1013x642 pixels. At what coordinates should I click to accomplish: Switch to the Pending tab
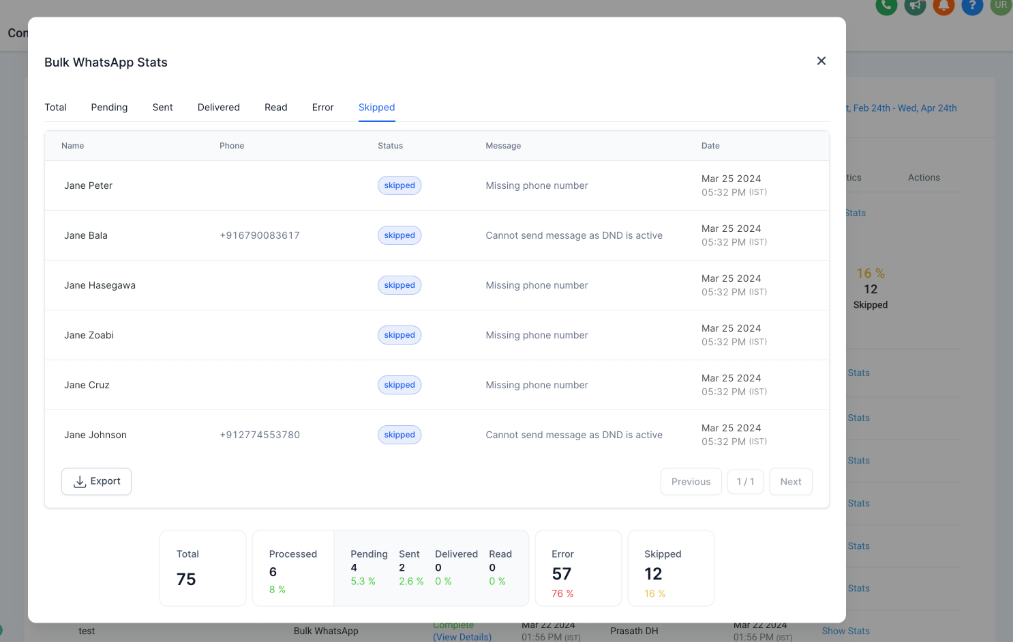click(x=109, y=107)
